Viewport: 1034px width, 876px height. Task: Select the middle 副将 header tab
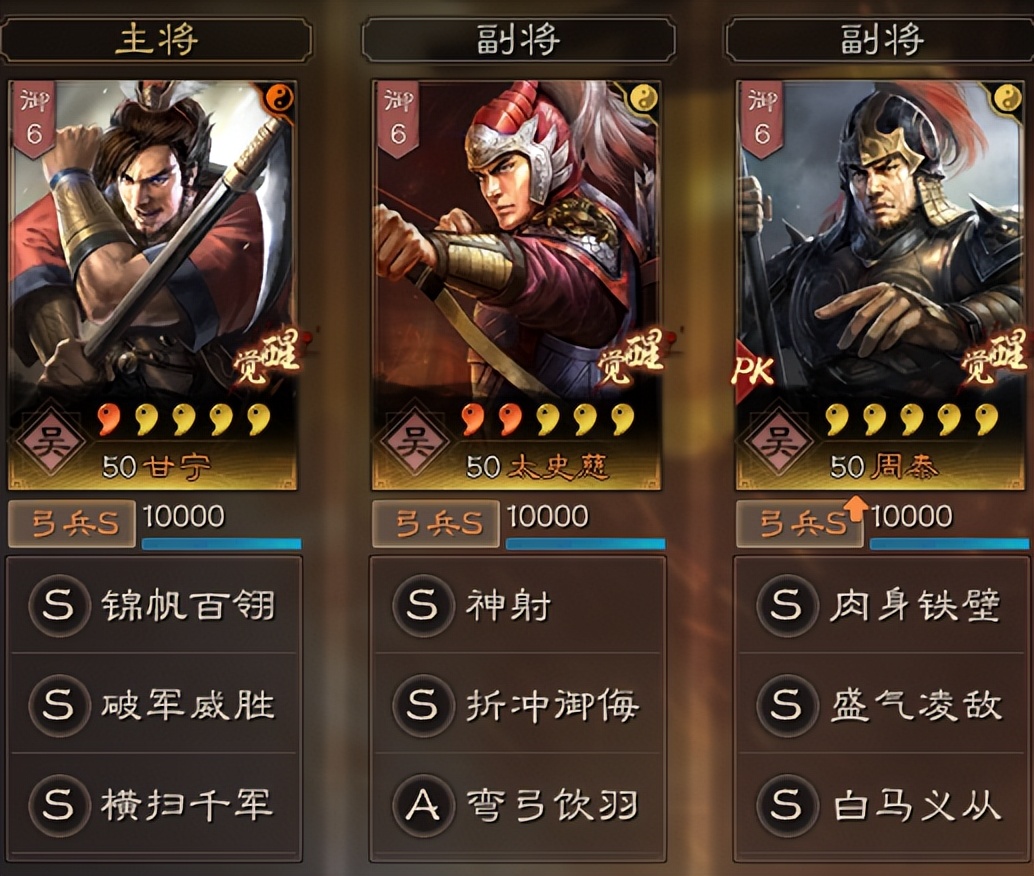(518, 40)
